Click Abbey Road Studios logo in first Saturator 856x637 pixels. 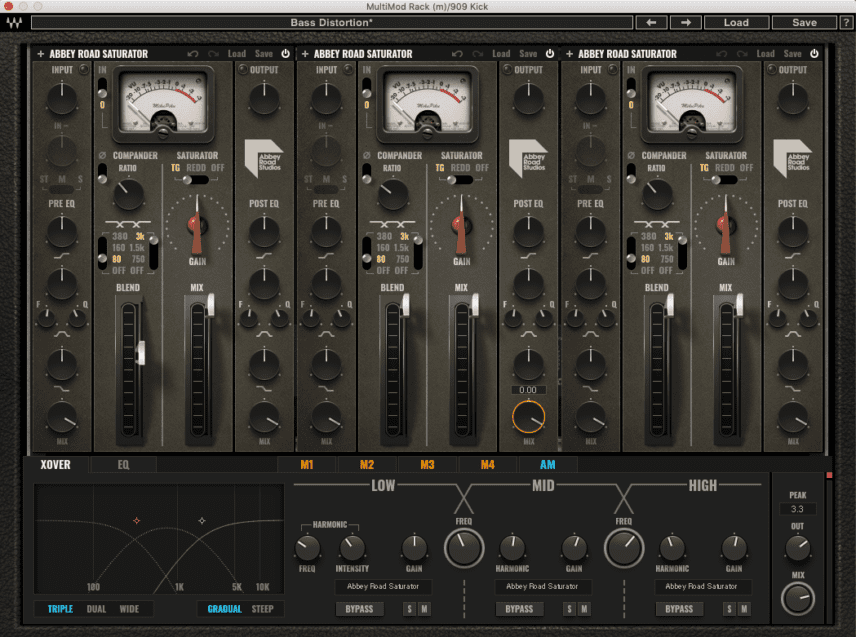[263, 158]
